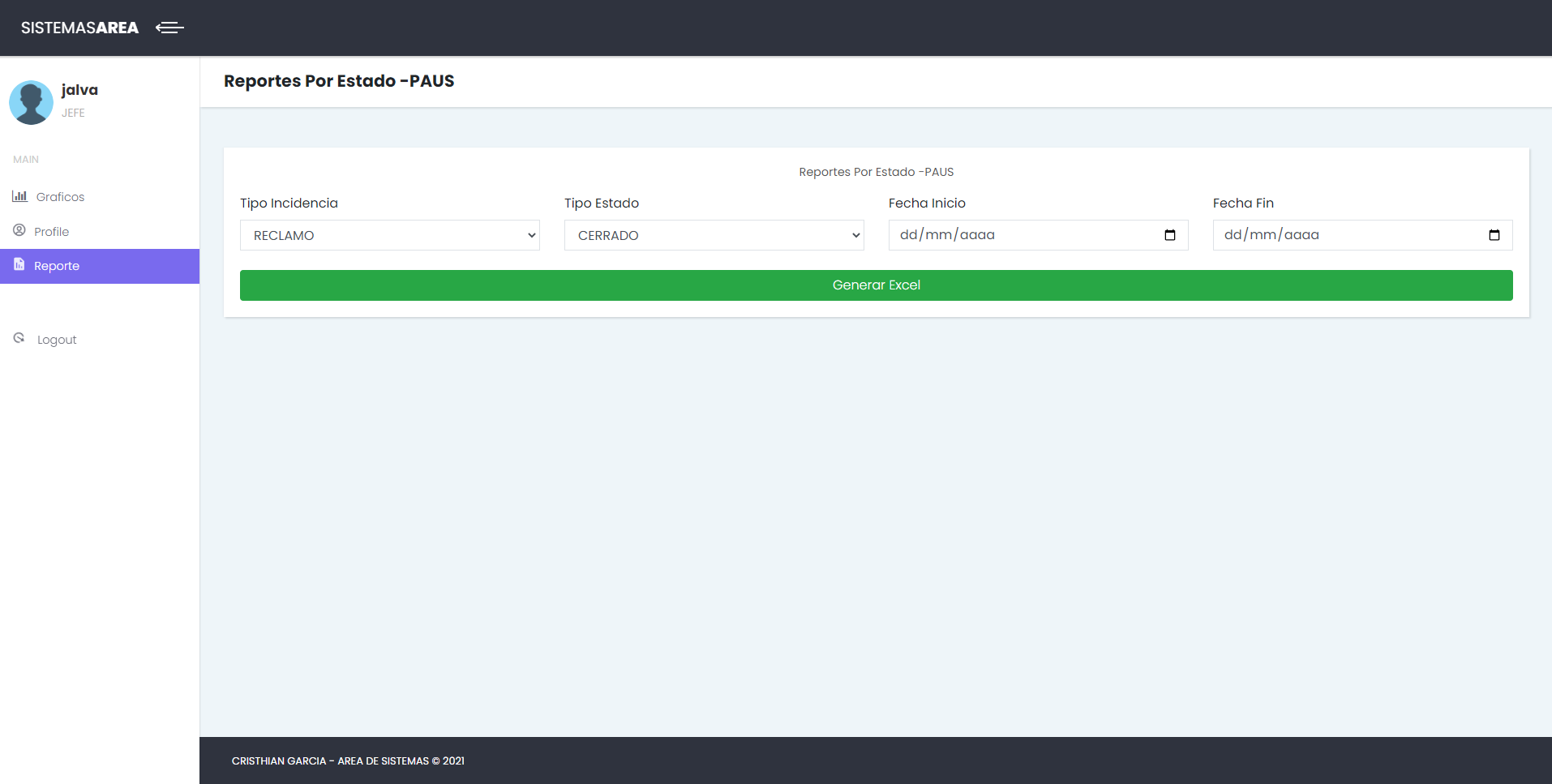The width and height of the screenshot is (1552, 784).
Task: Expand the RECLAMO selector options
Action: point(389,235)
